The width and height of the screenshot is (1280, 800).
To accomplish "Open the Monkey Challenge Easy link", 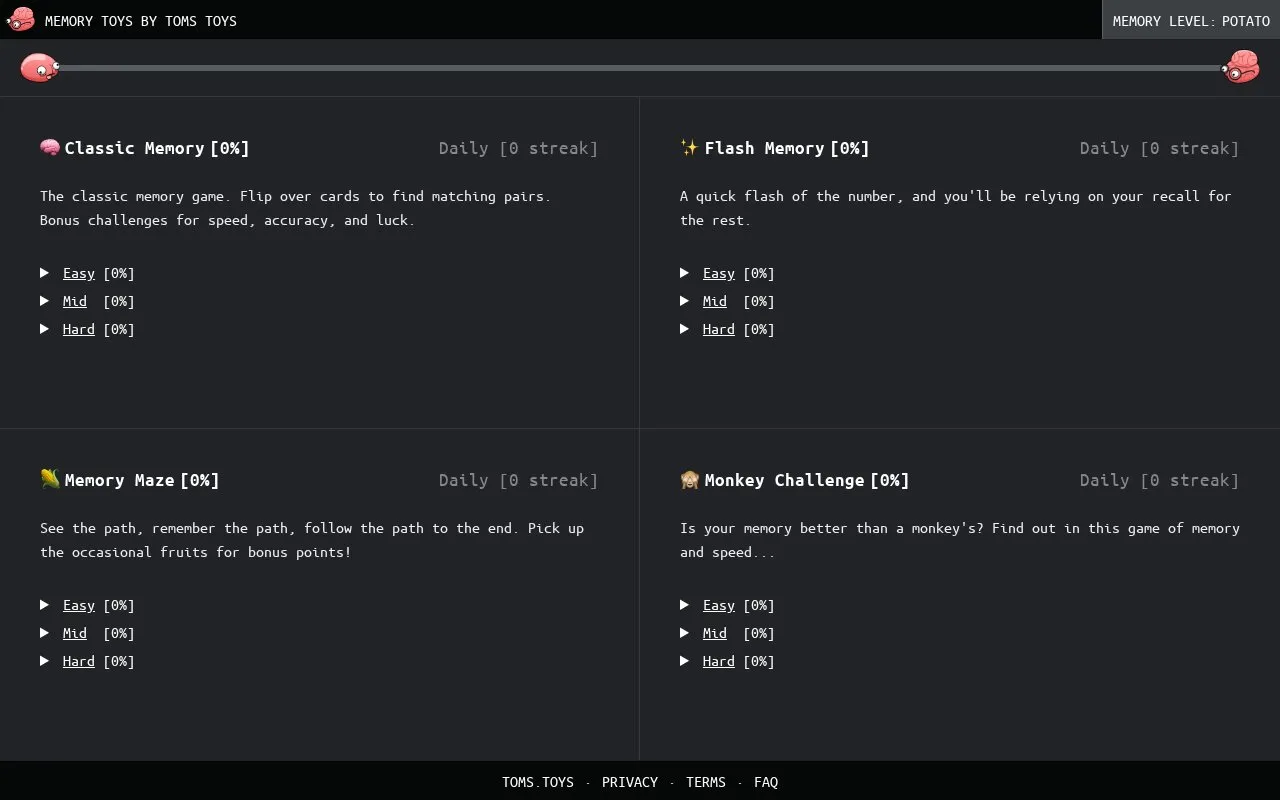I will (x=719, y=605).
